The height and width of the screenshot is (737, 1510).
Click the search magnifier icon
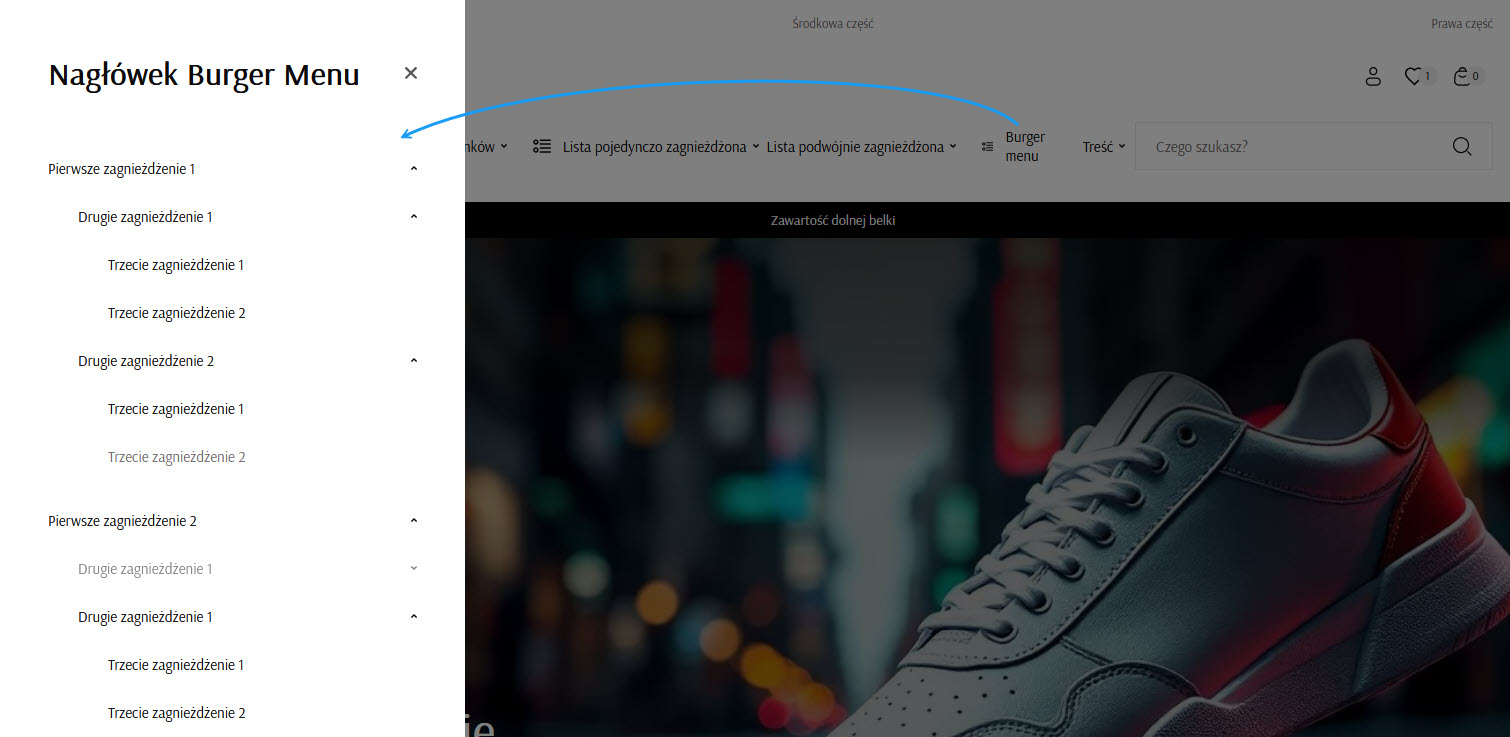pos(1461,147)
